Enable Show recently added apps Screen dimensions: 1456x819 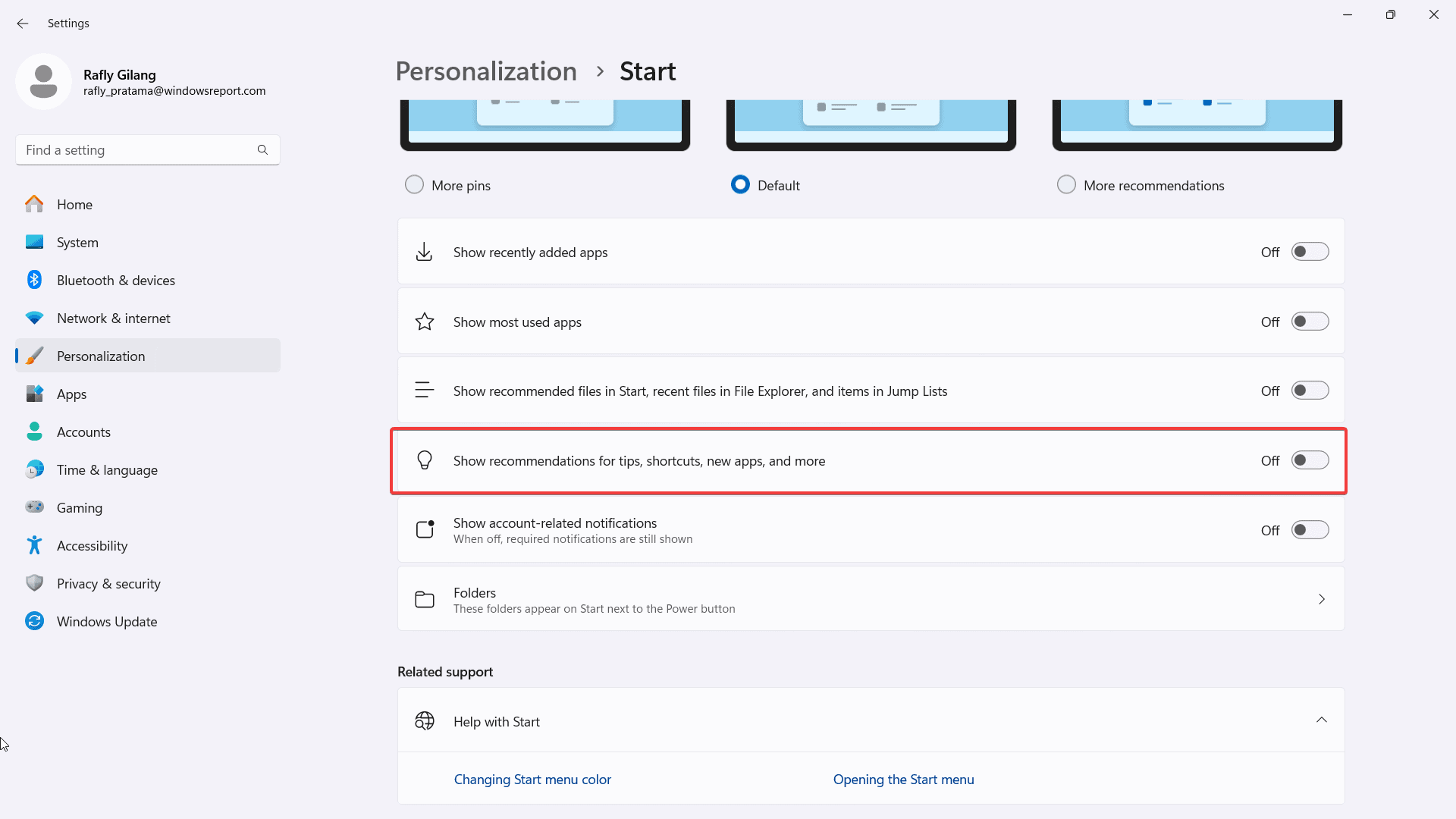(x=1310, y=251)
